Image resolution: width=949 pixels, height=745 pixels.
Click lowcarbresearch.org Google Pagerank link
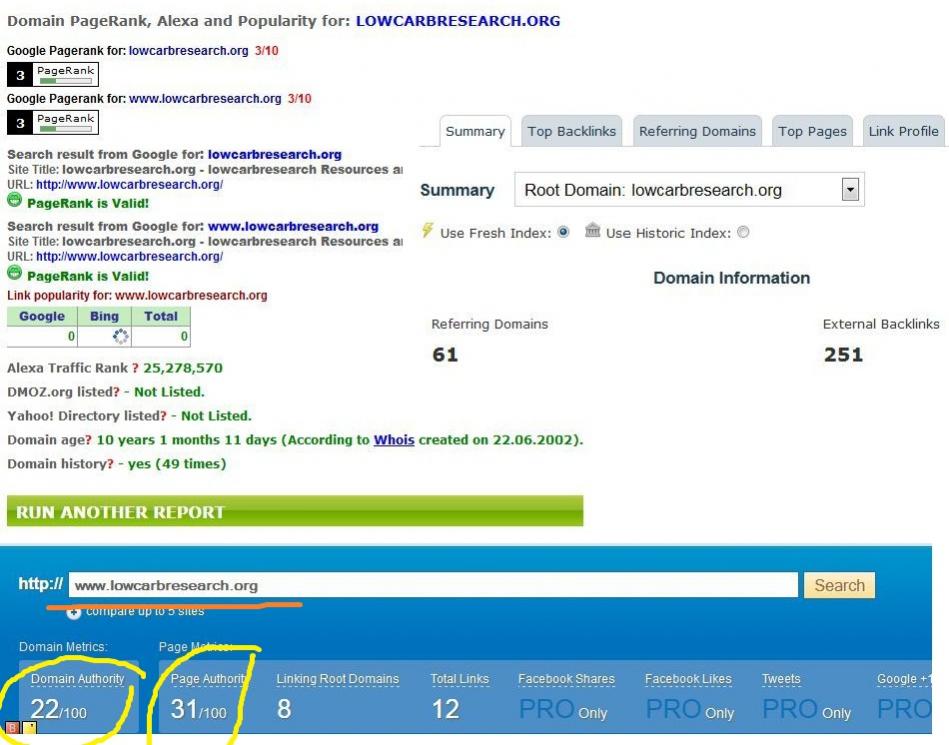188,51
